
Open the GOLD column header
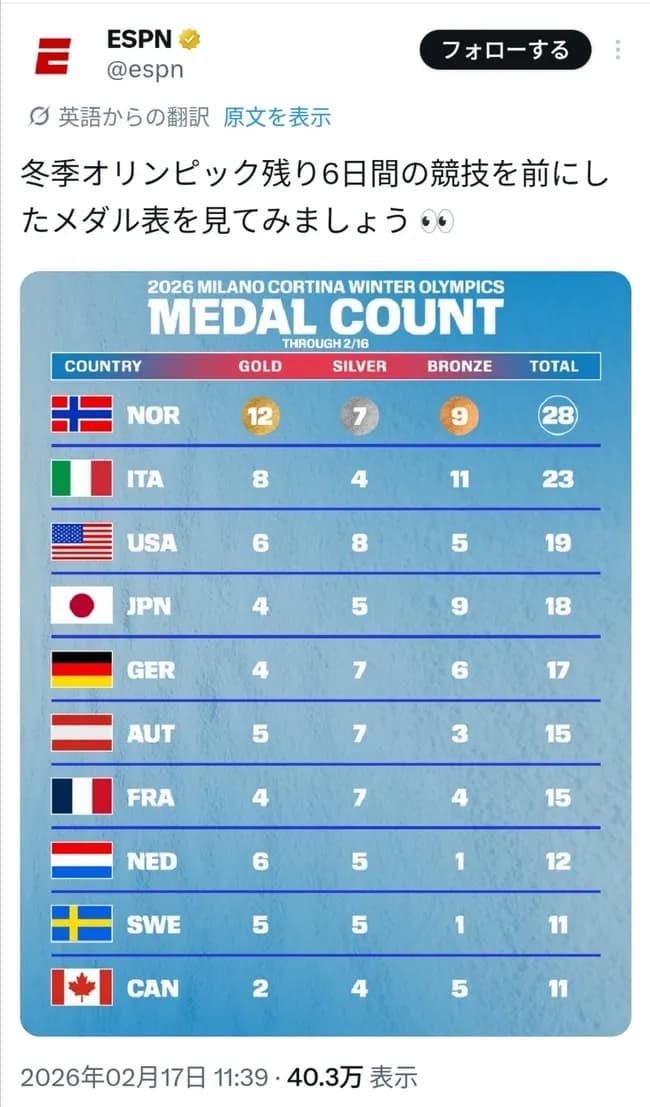coord(260,366)
